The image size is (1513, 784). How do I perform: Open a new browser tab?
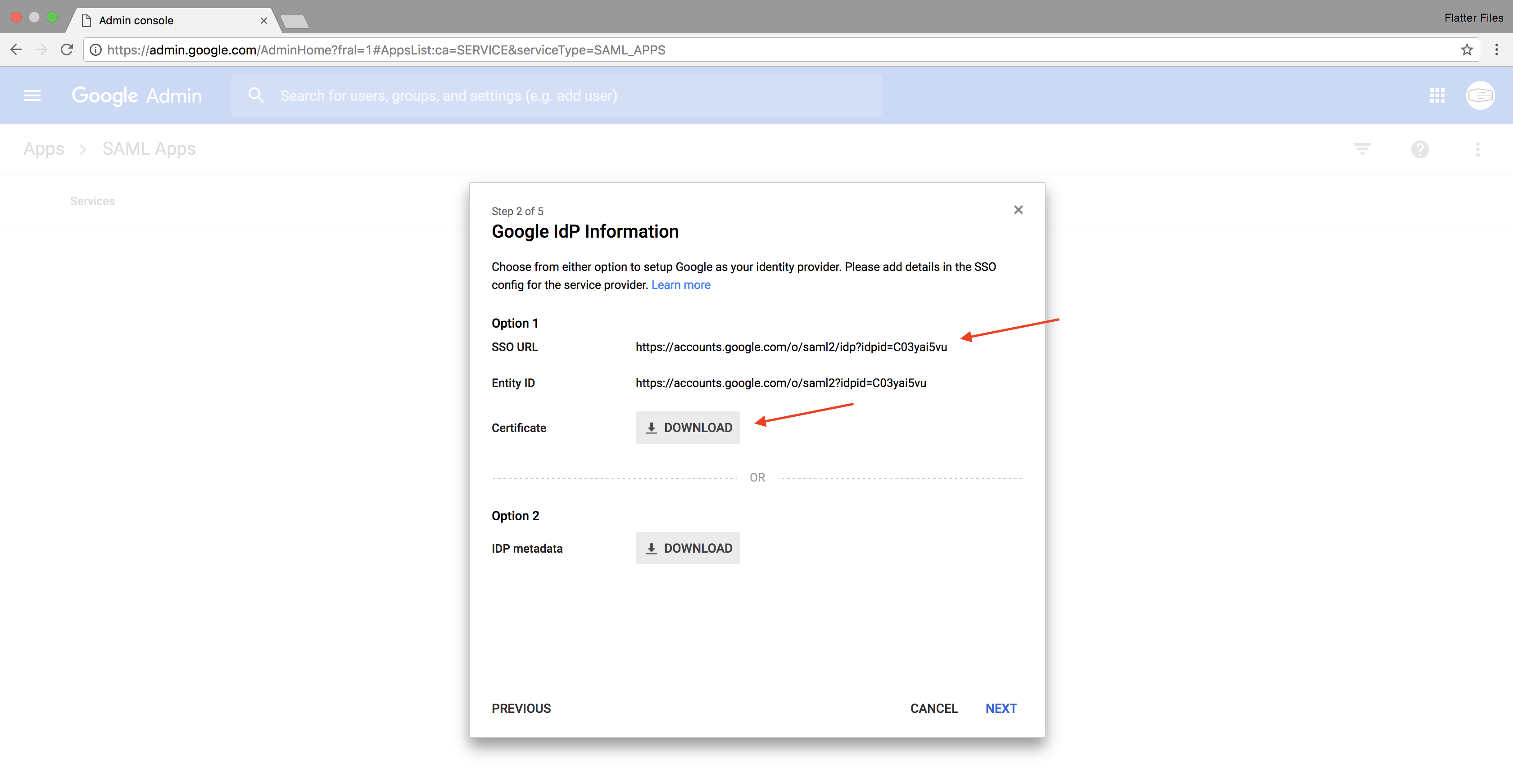pyautogui.click(x=294, y=22)
